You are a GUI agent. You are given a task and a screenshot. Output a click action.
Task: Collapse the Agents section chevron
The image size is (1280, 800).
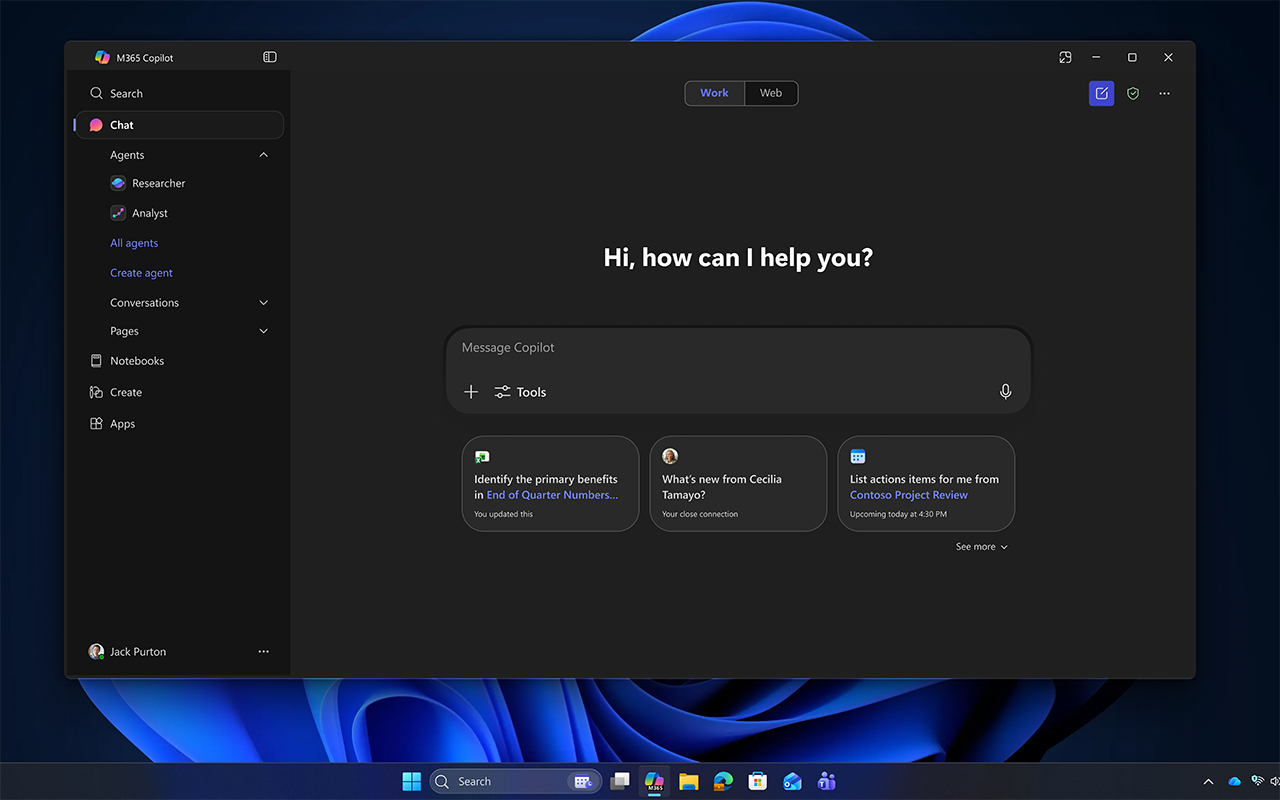(x=264, y=155)
